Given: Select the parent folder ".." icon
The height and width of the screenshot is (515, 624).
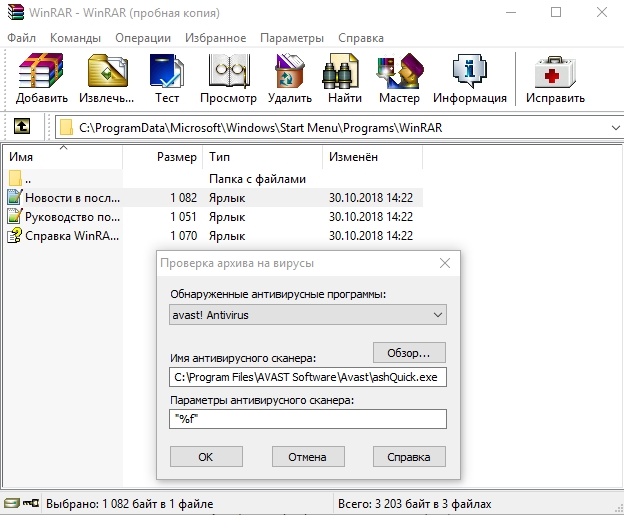Looking at the screenshot, I should [15, 178].
